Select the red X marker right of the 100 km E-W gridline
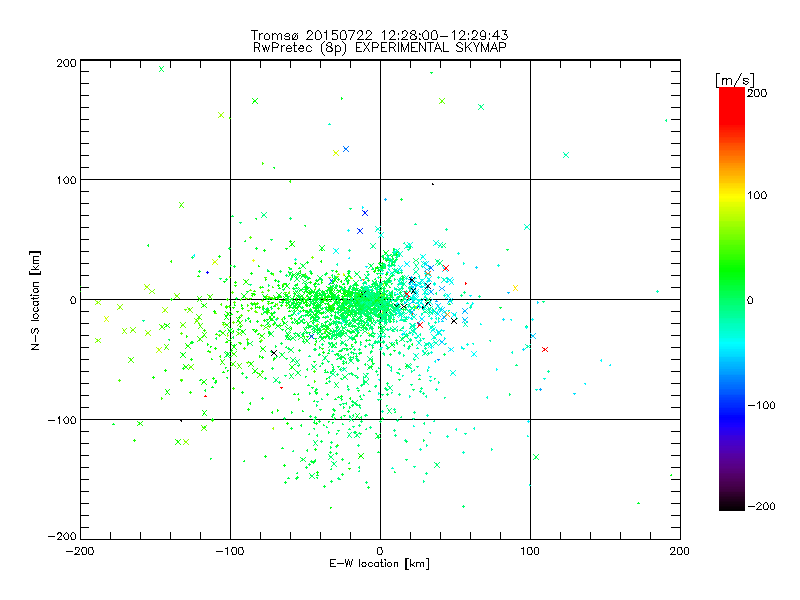The width and height of the screenshot is (800, 600). point(545,349)
